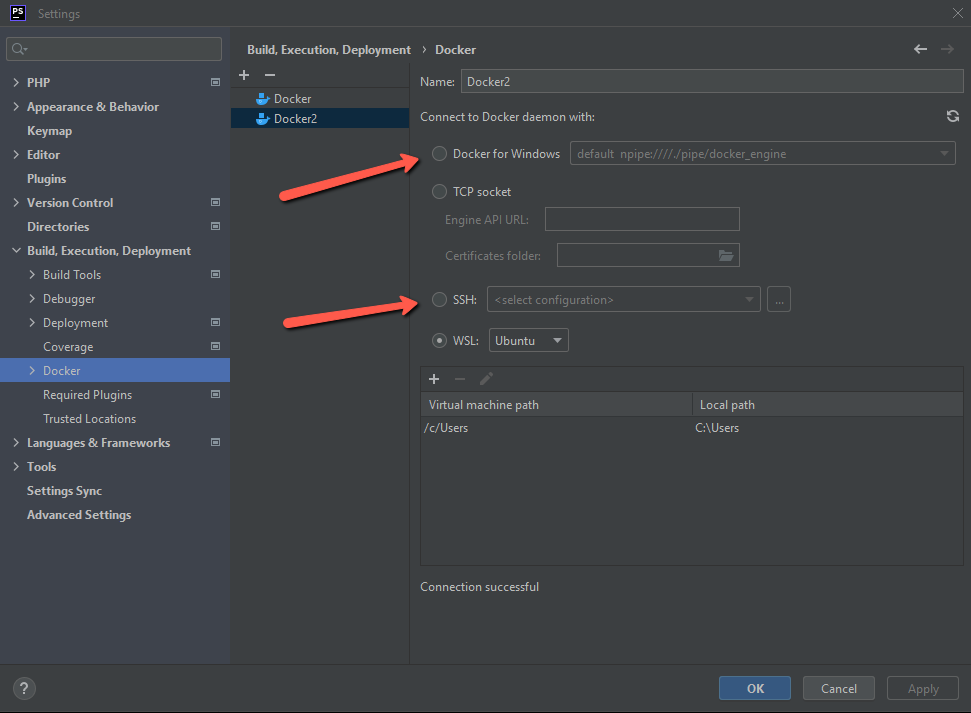Select TCP socket radio button
Viewport: 971px width, 713px height.
[x=439, y=191]
